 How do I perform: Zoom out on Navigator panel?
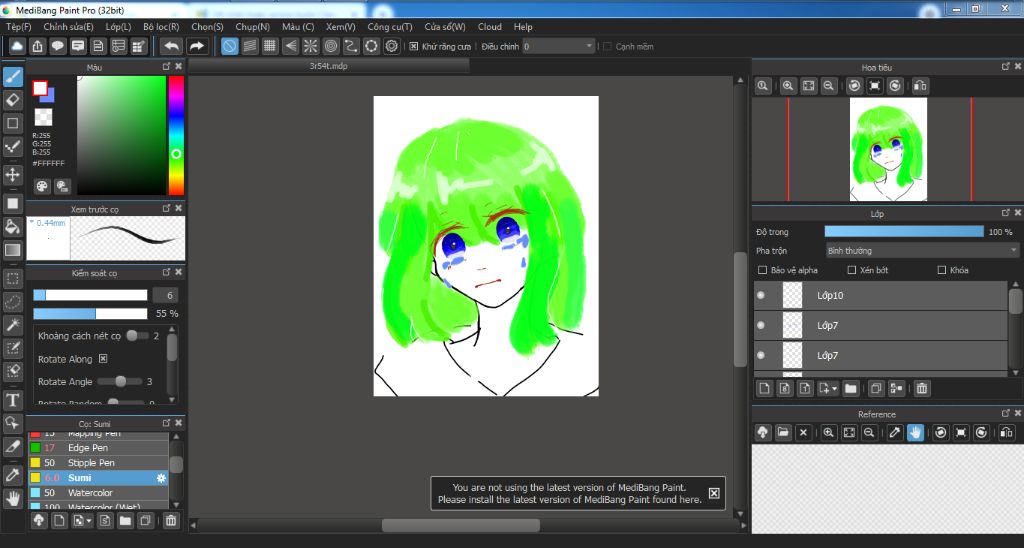(x=829, y=86)
